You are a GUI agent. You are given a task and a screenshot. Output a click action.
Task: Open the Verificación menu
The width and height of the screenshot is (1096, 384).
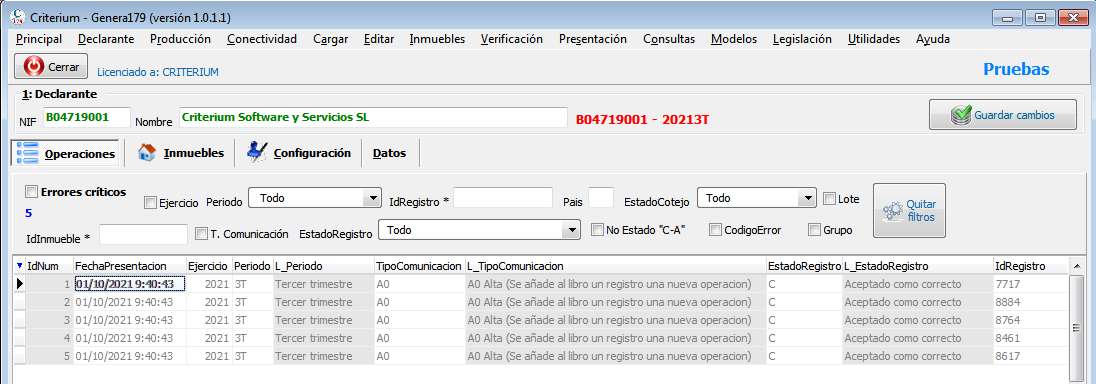(x=512, y=39)
